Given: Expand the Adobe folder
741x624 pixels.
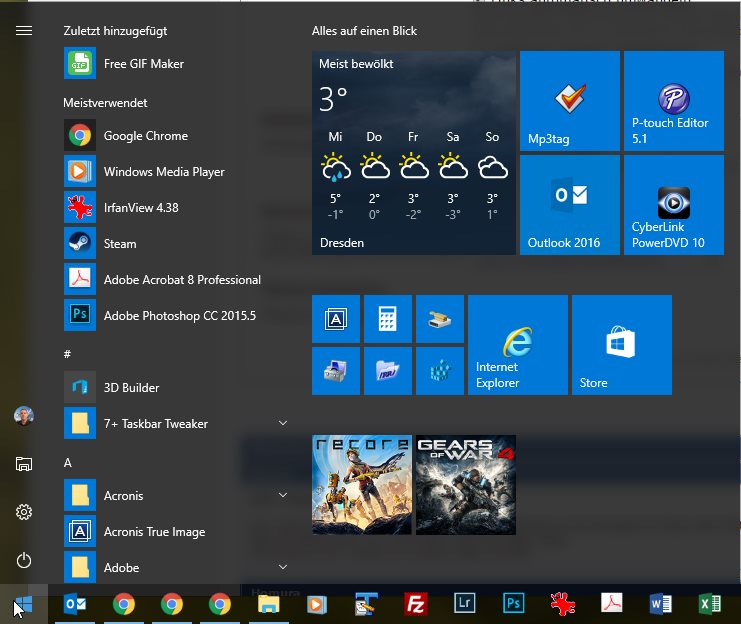Looking at the screenshot, I should coord(282,568).
